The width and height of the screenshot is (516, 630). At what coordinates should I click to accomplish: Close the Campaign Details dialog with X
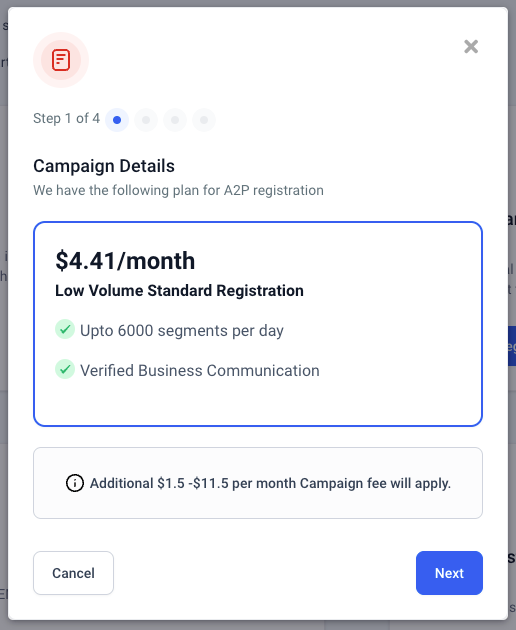[x=471, y=47]
